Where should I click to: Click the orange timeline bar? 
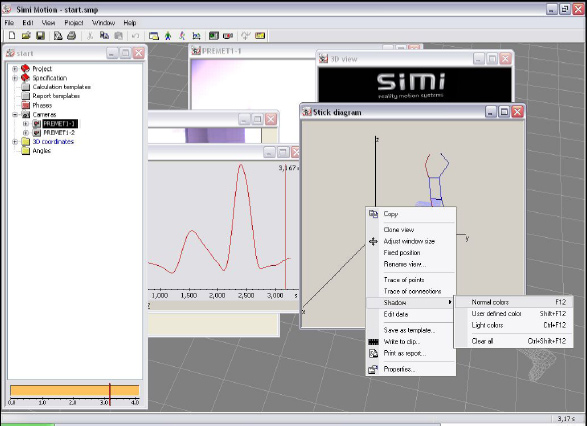[74, 390]
